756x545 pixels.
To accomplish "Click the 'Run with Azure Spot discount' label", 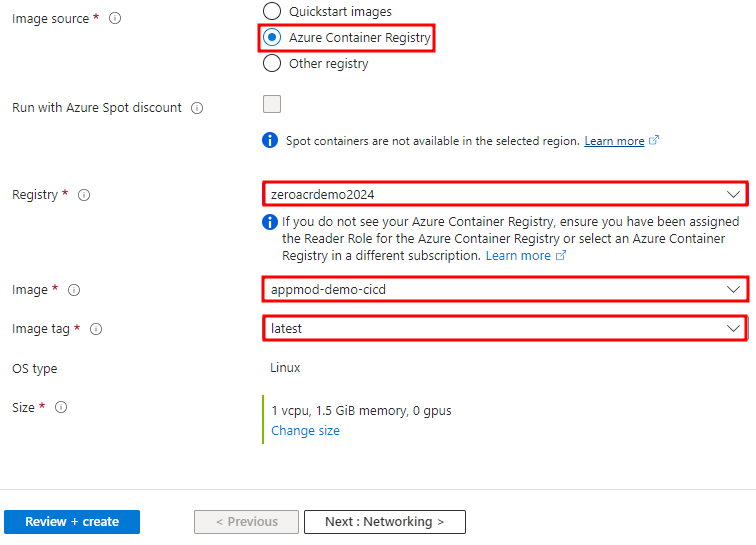I will tap(97, 108).
